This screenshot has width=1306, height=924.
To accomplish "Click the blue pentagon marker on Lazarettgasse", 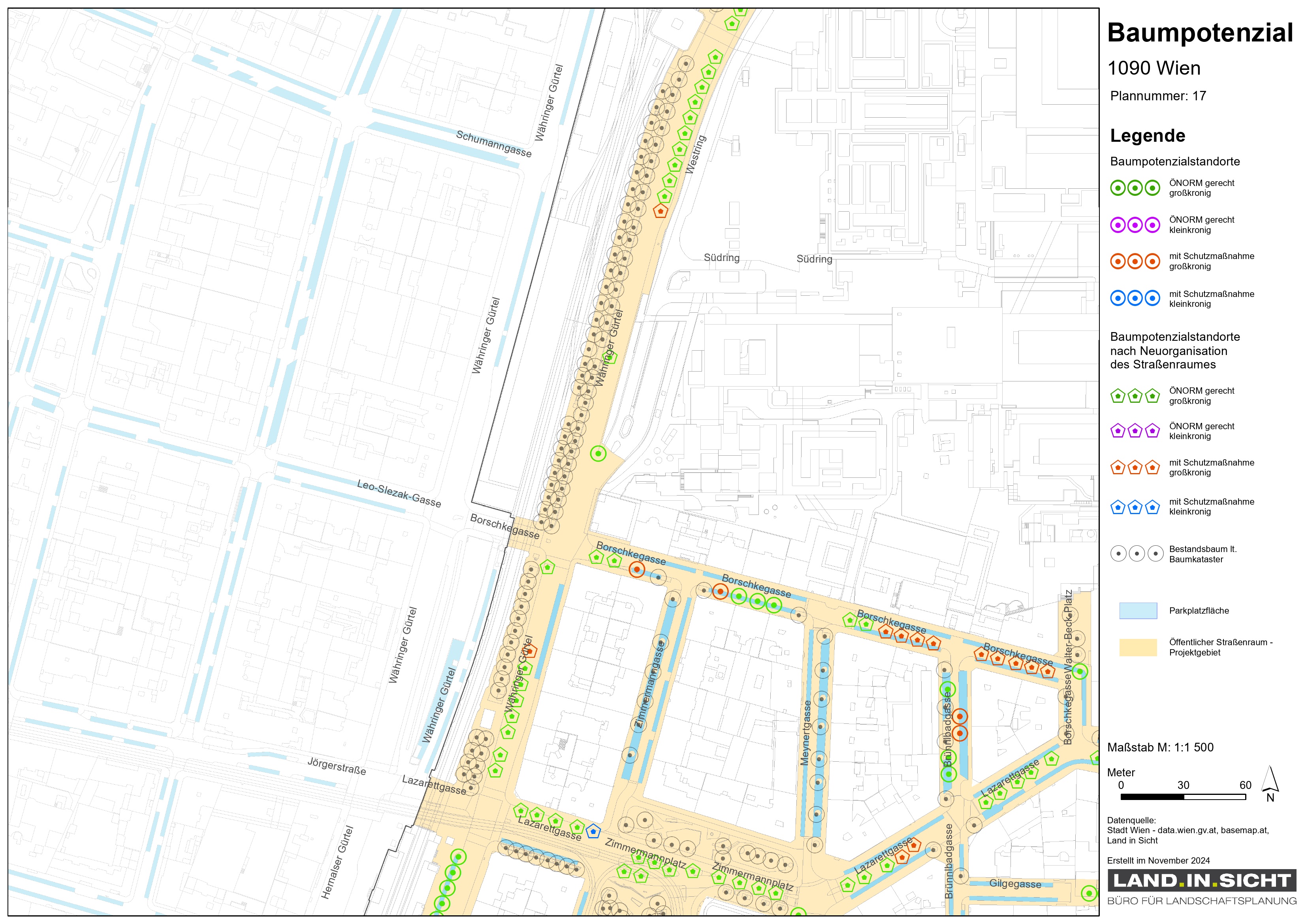I will point(593,831).
